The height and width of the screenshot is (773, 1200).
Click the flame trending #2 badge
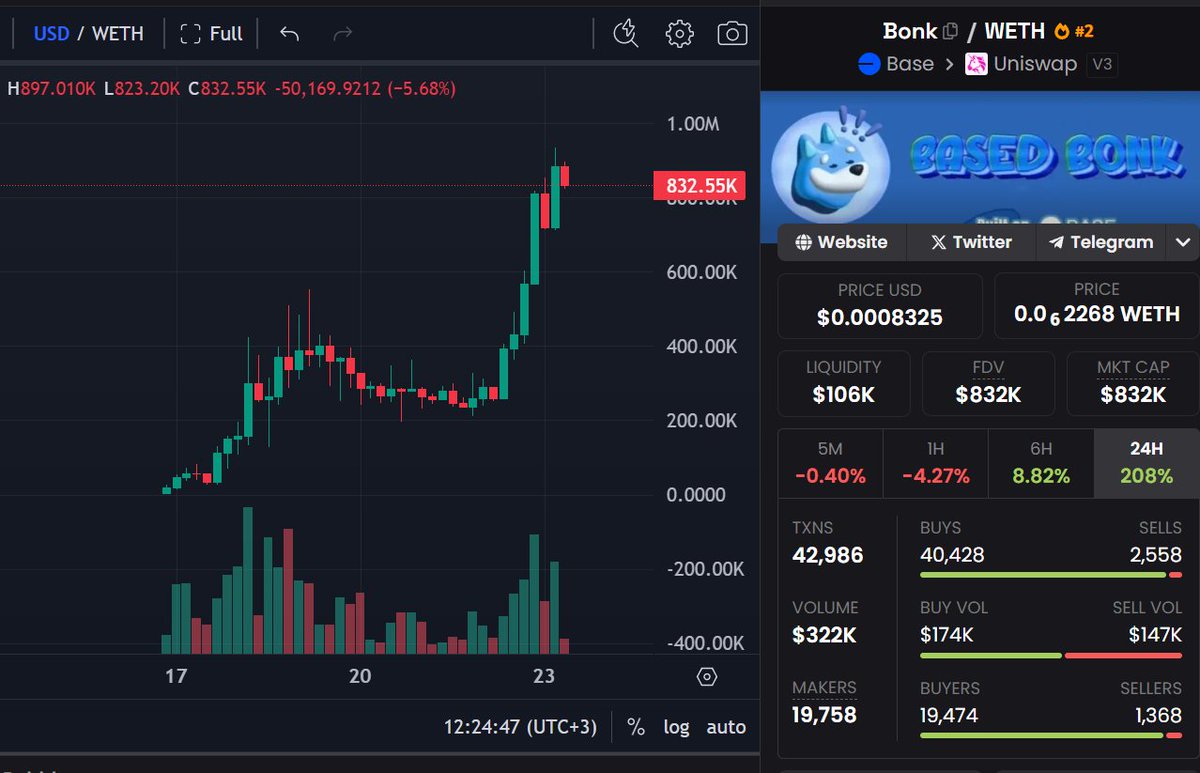point(1073,31)
